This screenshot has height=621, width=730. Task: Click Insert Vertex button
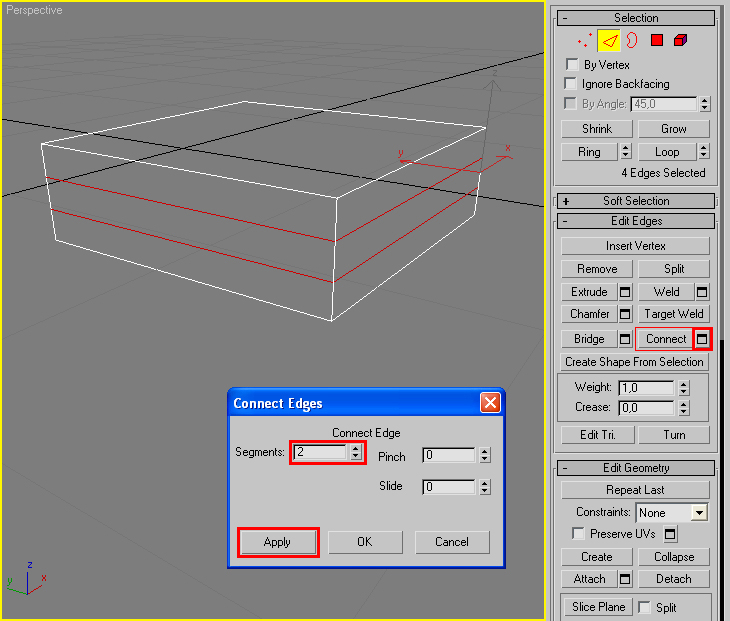click(635, 246)
